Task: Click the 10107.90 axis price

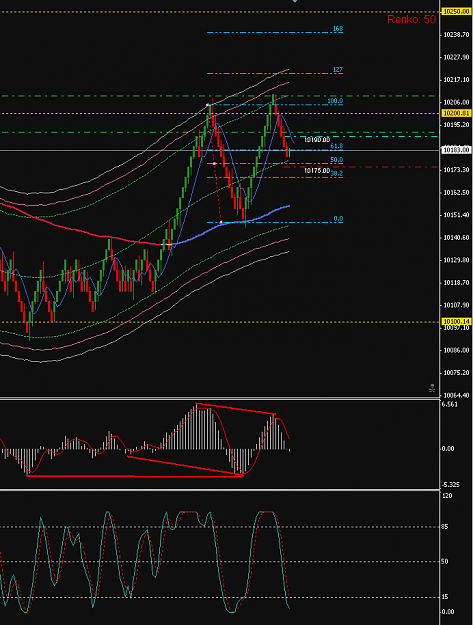Action: click(x=457, y=305)
